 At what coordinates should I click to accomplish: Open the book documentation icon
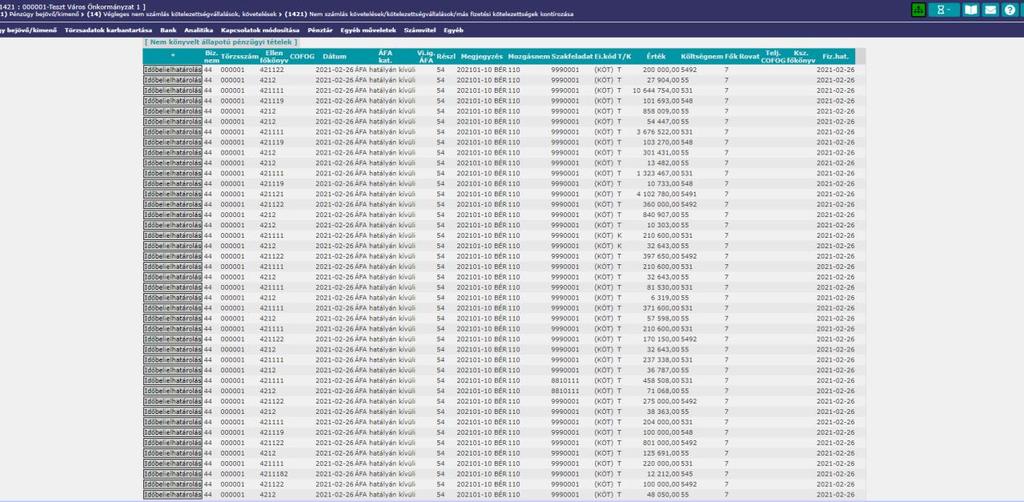tap(971, 10)
